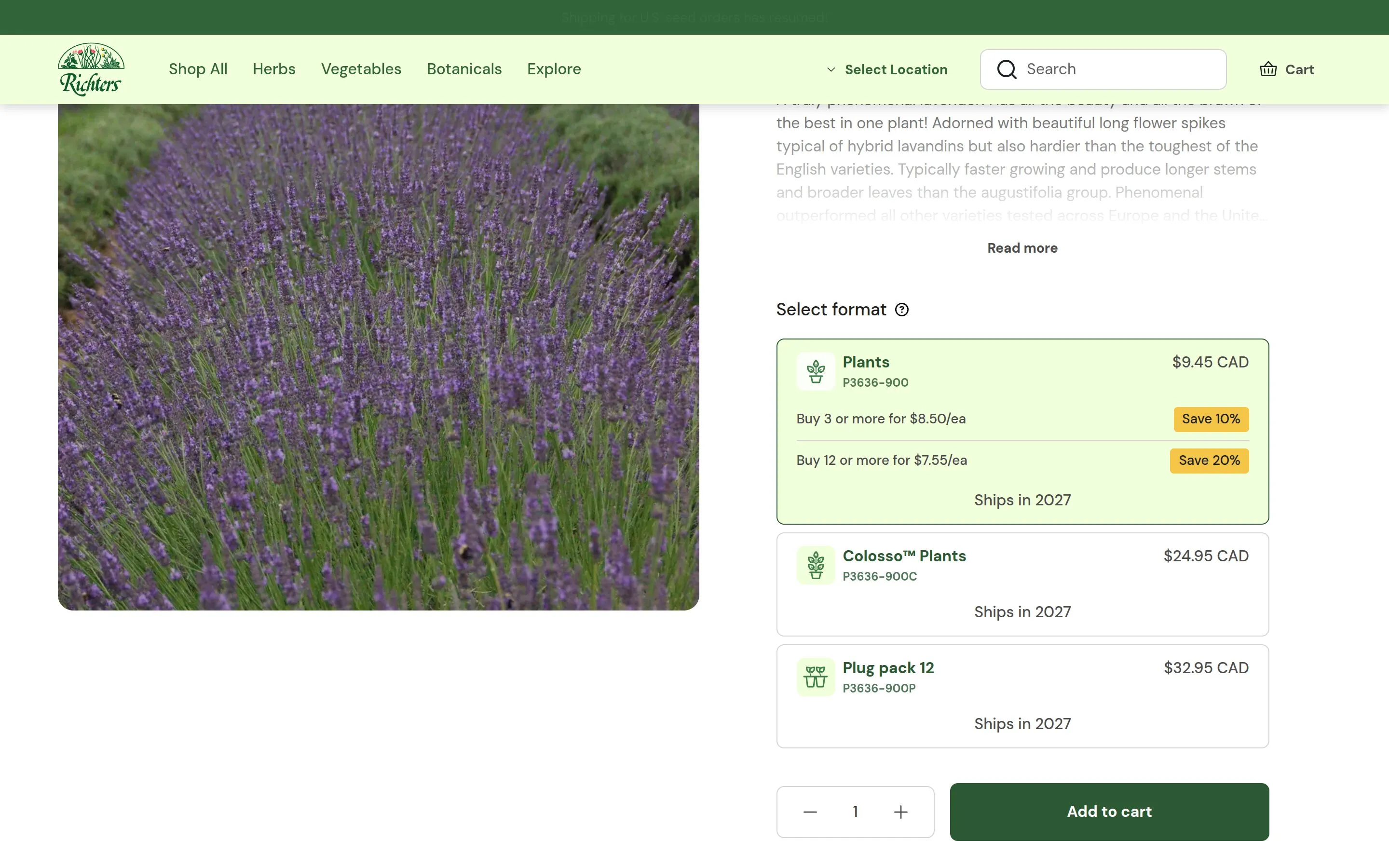
Task: Open the Richters logo home link
Action: click(91, 69)
